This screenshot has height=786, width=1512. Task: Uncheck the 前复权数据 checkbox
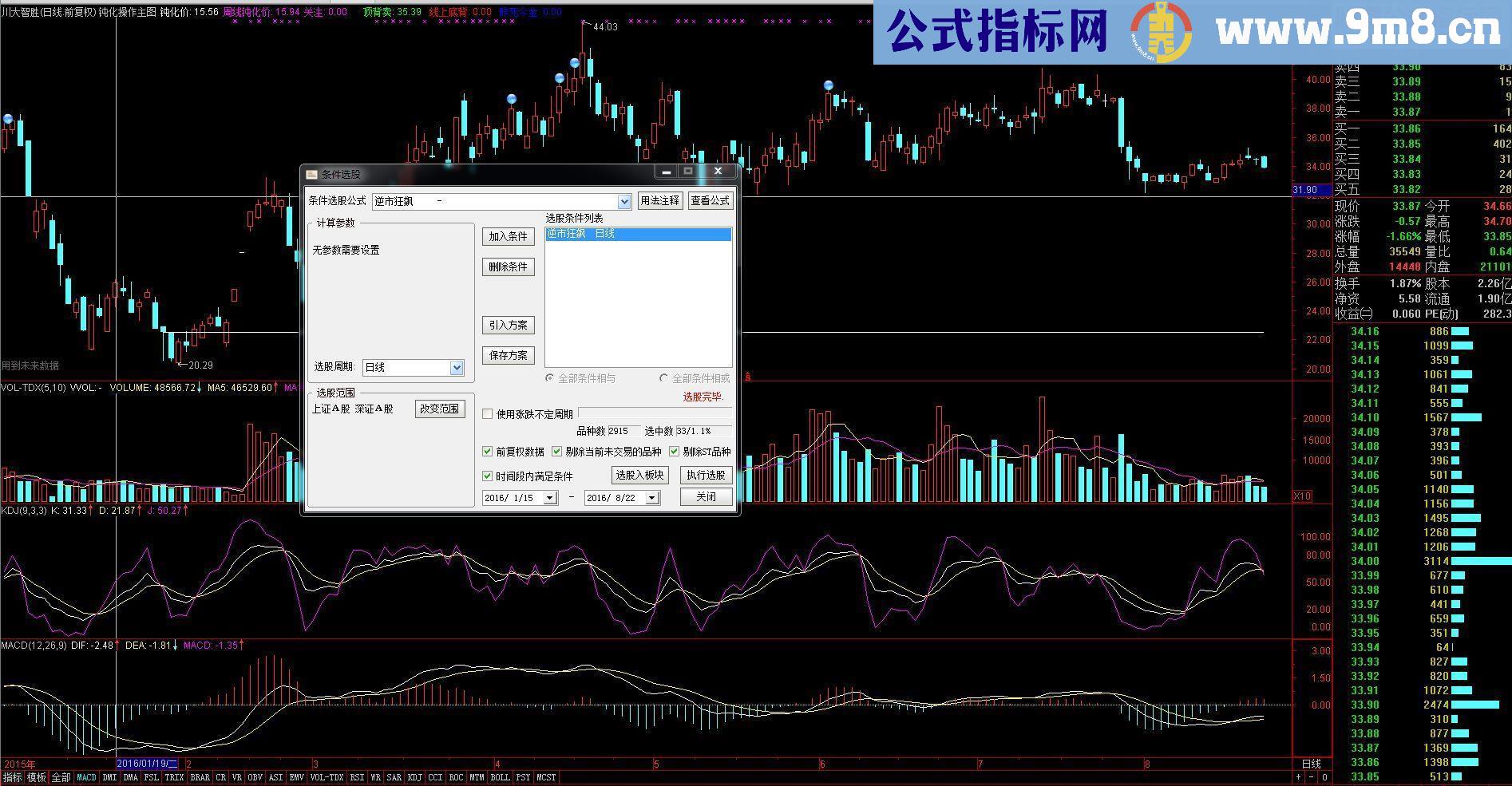coord(487,452)
